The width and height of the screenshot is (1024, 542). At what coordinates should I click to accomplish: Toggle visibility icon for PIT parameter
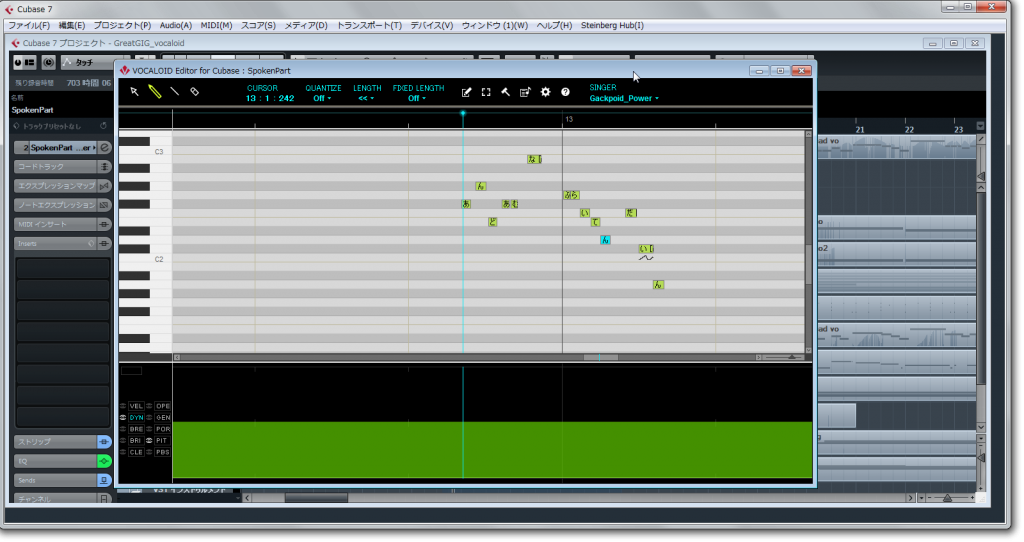coord(150,441)
